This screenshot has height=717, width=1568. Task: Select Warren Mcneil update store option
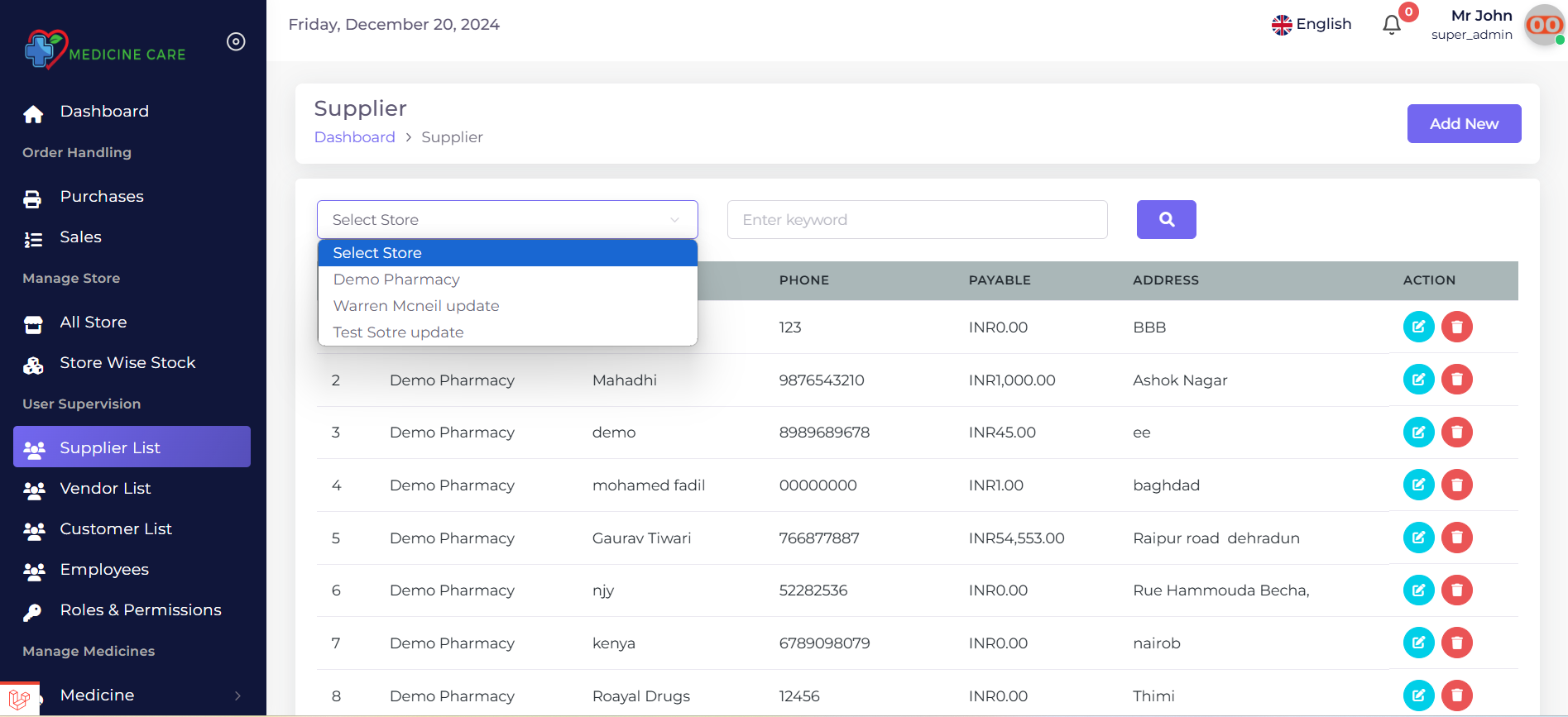click(416, 306)
